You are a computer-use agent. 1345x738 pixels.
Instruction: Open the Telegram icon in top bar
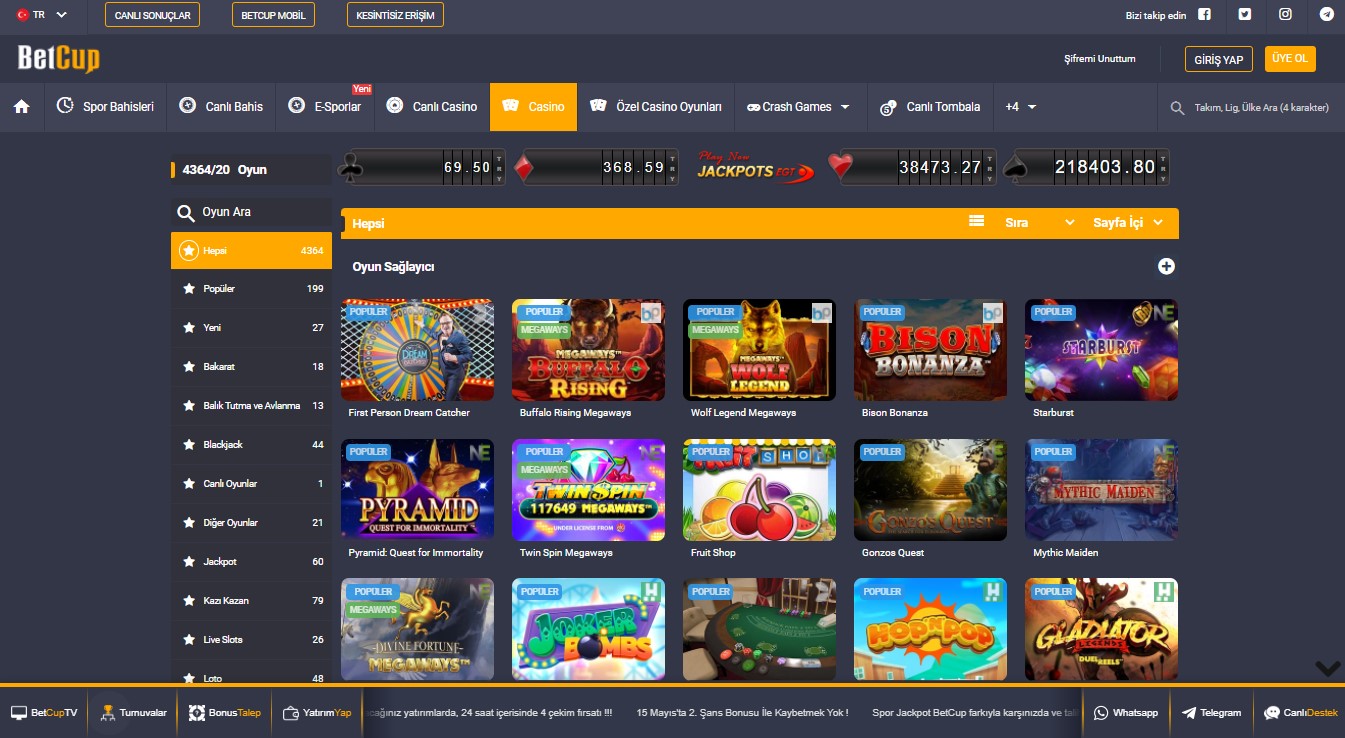(x=1326, y=14)
